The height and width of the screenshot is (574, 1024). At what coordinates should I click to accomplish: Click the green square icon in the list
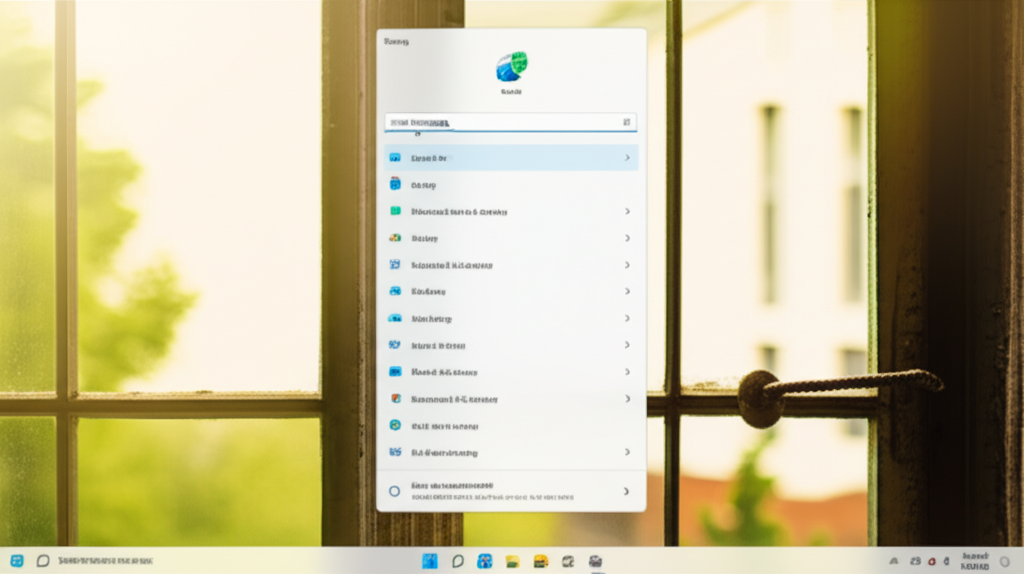tap(395, 212)
